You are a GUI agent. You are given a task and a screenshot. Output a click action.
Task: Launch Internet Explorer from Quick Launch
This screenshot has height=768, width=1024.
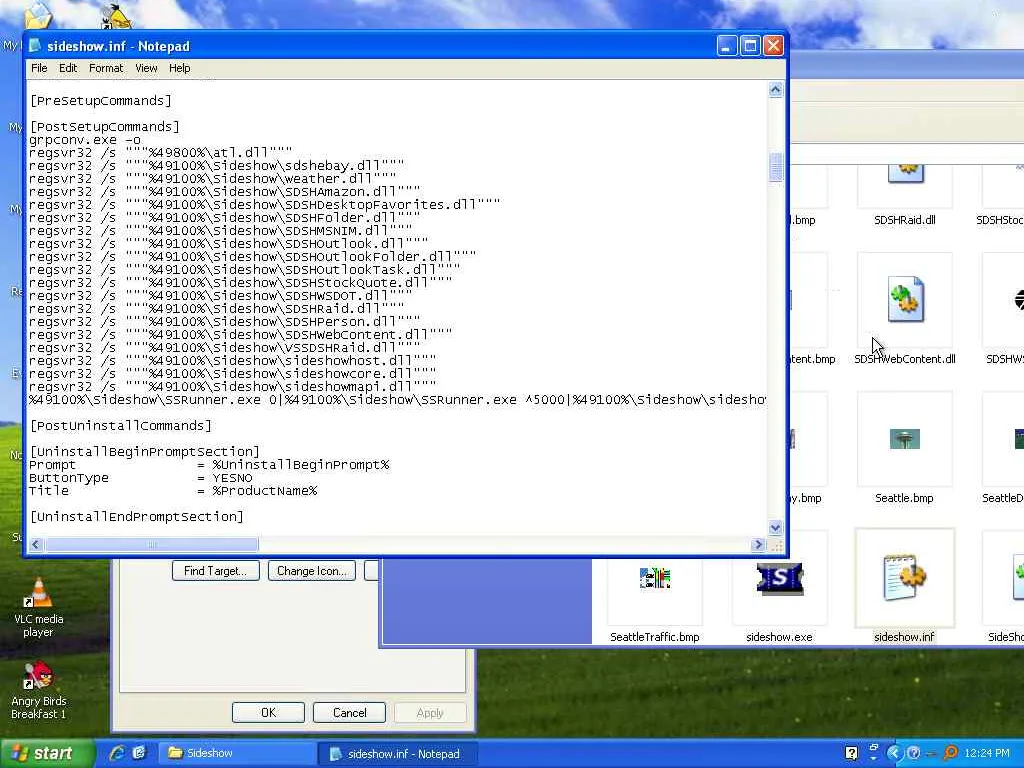tap(117, 753)
